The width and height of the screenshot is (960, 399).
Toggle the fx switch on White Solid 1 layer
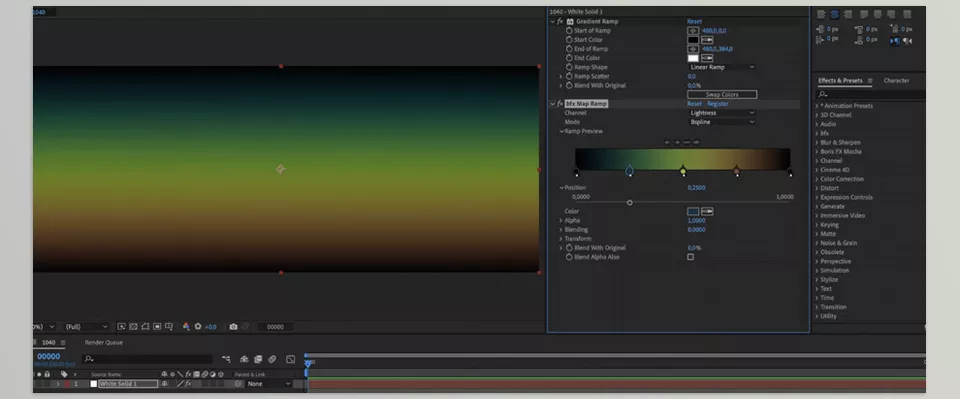tap(189, 384)
